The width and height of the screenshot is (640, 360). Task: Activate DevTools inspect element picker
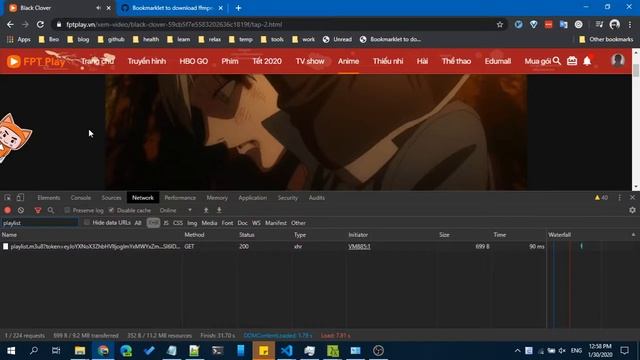(x=7, y=198)
